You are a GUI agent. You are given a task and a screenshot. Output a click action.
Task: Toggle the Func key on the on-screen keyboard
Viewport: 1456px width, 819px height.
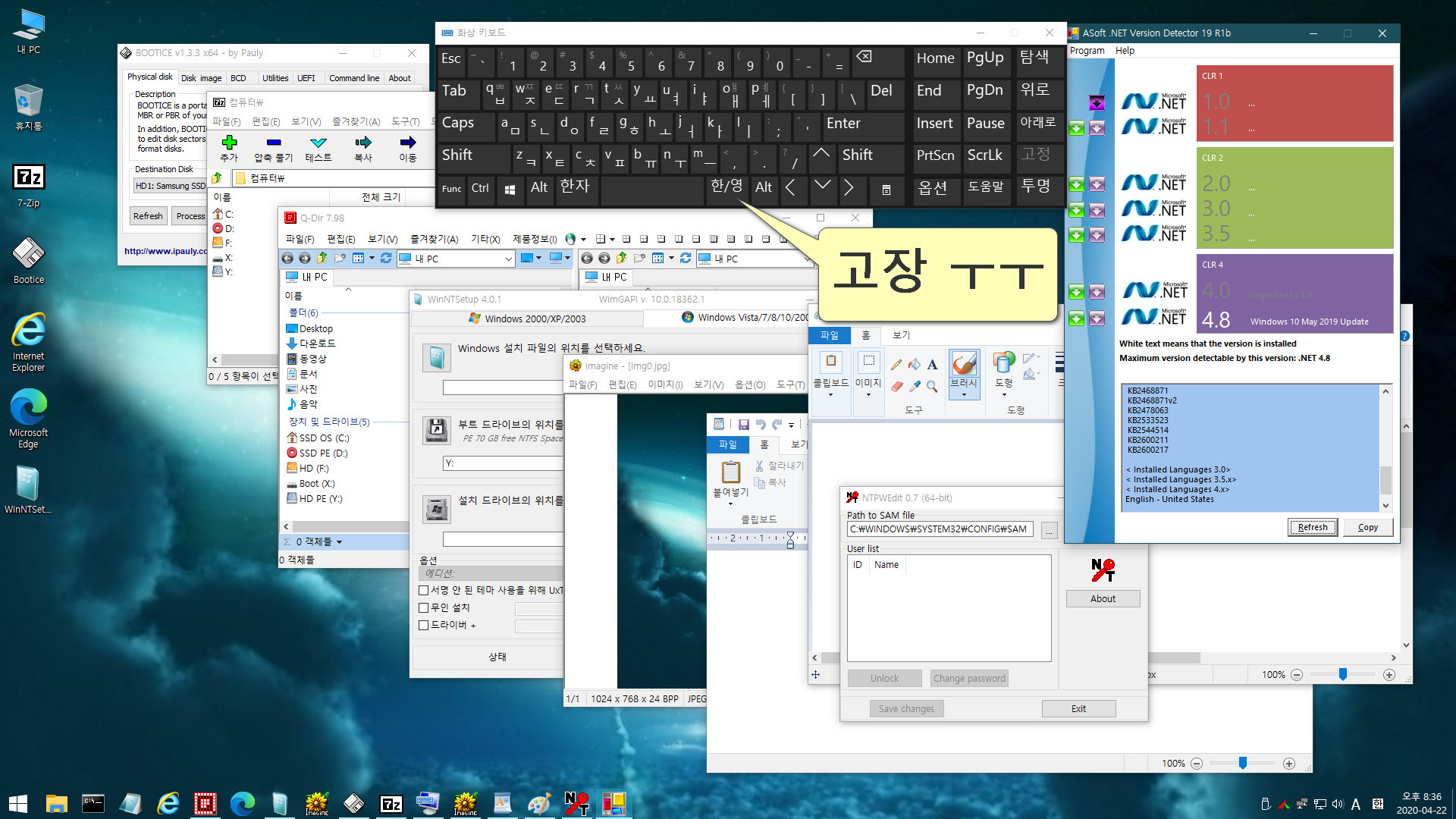(x=451, y=189)
